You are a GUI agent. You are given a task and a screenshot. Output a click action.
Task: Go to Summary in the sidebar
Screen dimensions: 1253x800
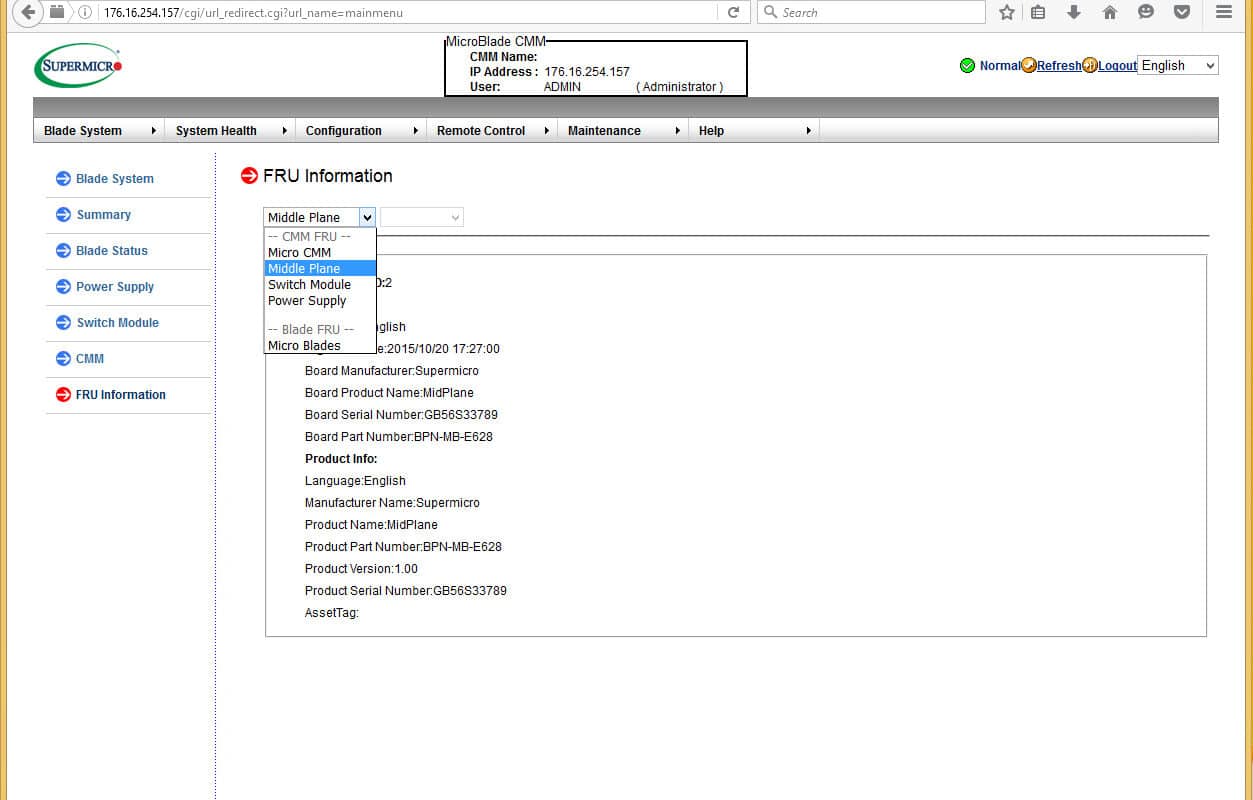104,215
